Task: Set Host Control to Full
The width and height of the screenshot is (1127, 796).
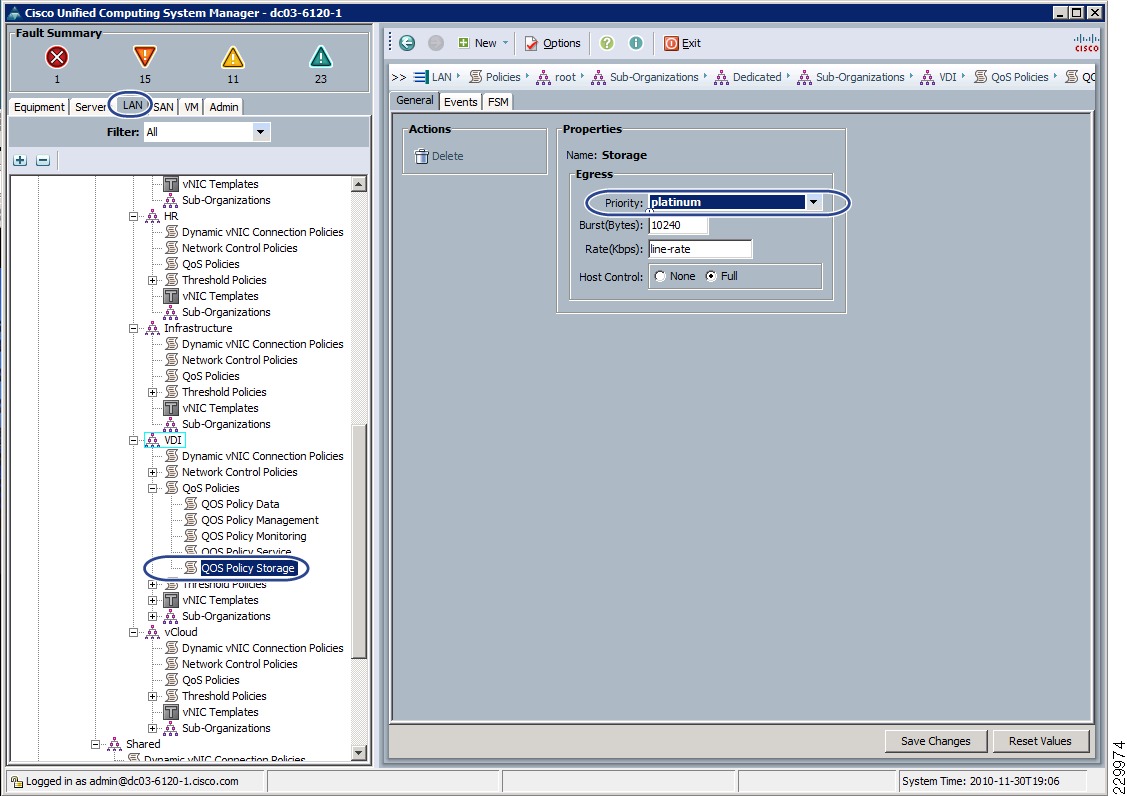Action: coord(711,276)
